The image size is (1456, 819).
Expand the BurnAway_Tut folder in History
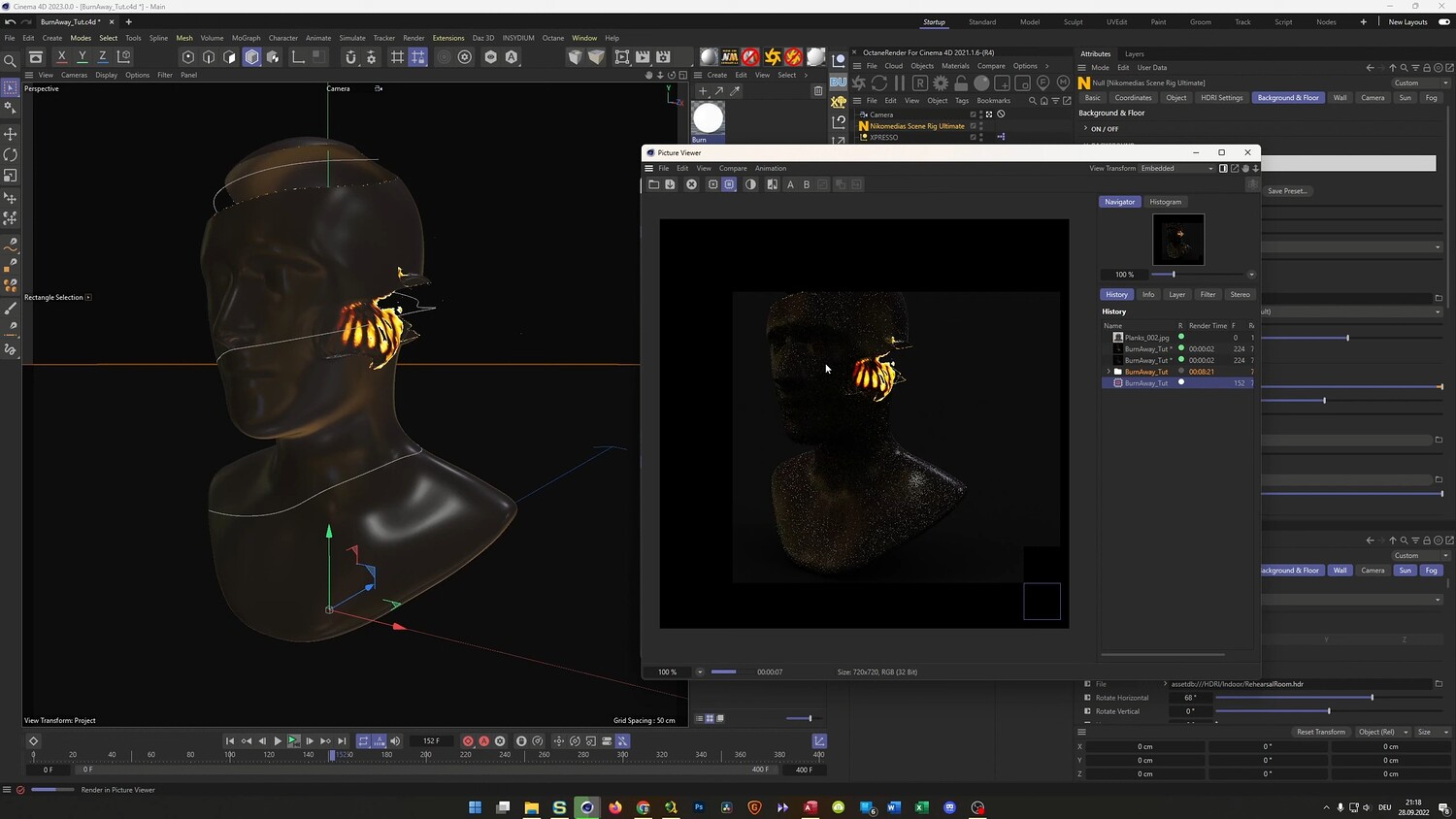coord(1109,372)
